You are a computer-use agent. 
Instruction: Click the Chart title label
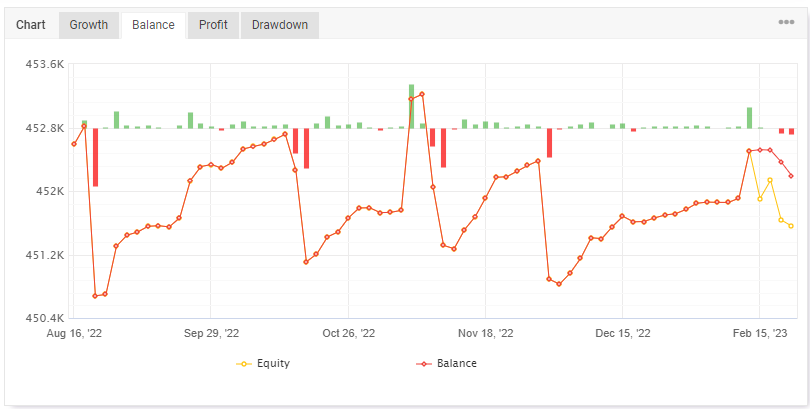(31, 25)
